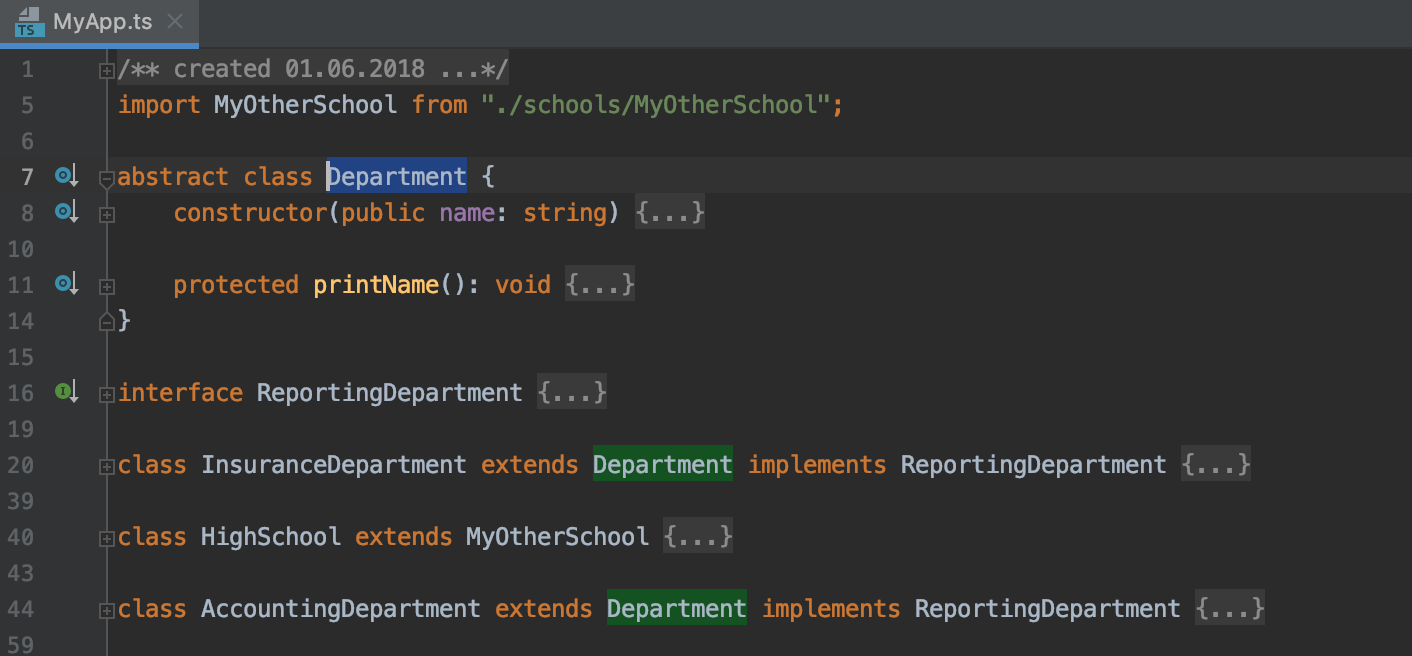The image size is (1412, 656).
Task: Click the abstract keyword on line 7
Action: (x=173, y=177)
